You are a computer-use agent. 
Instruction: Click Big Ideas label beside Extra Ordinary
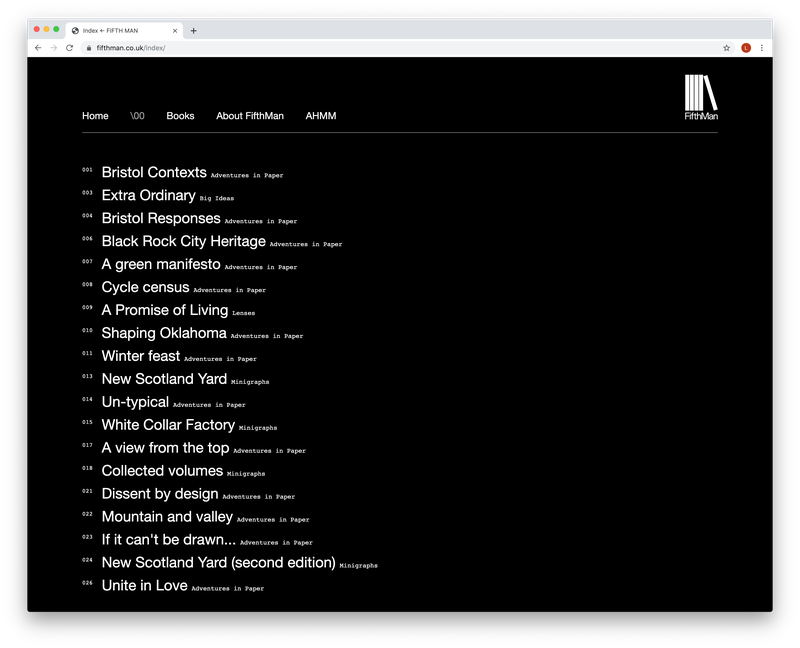coord(217,198)
